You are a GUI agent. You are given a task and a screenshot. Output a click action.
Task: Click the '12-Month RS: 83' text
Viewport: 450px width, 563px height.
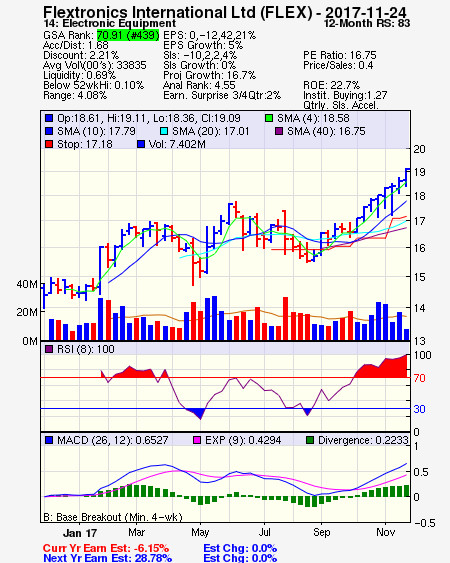coord(367,23)
